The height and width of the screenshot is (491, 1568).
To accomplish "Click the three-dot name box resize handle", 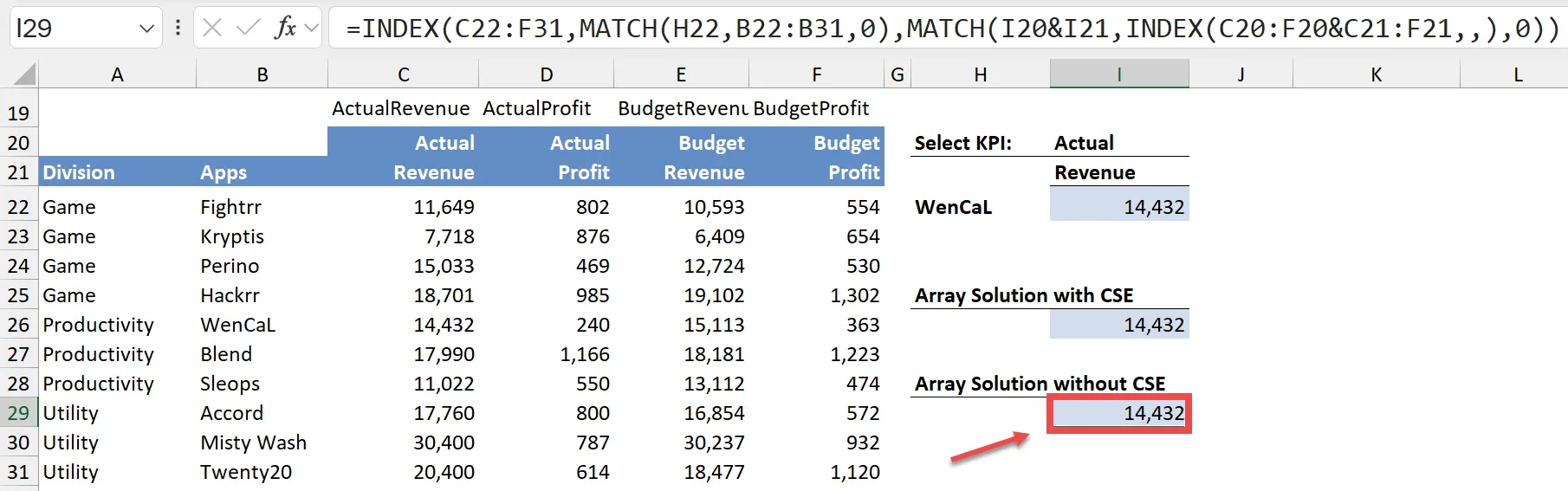I will tap(178, 29).
